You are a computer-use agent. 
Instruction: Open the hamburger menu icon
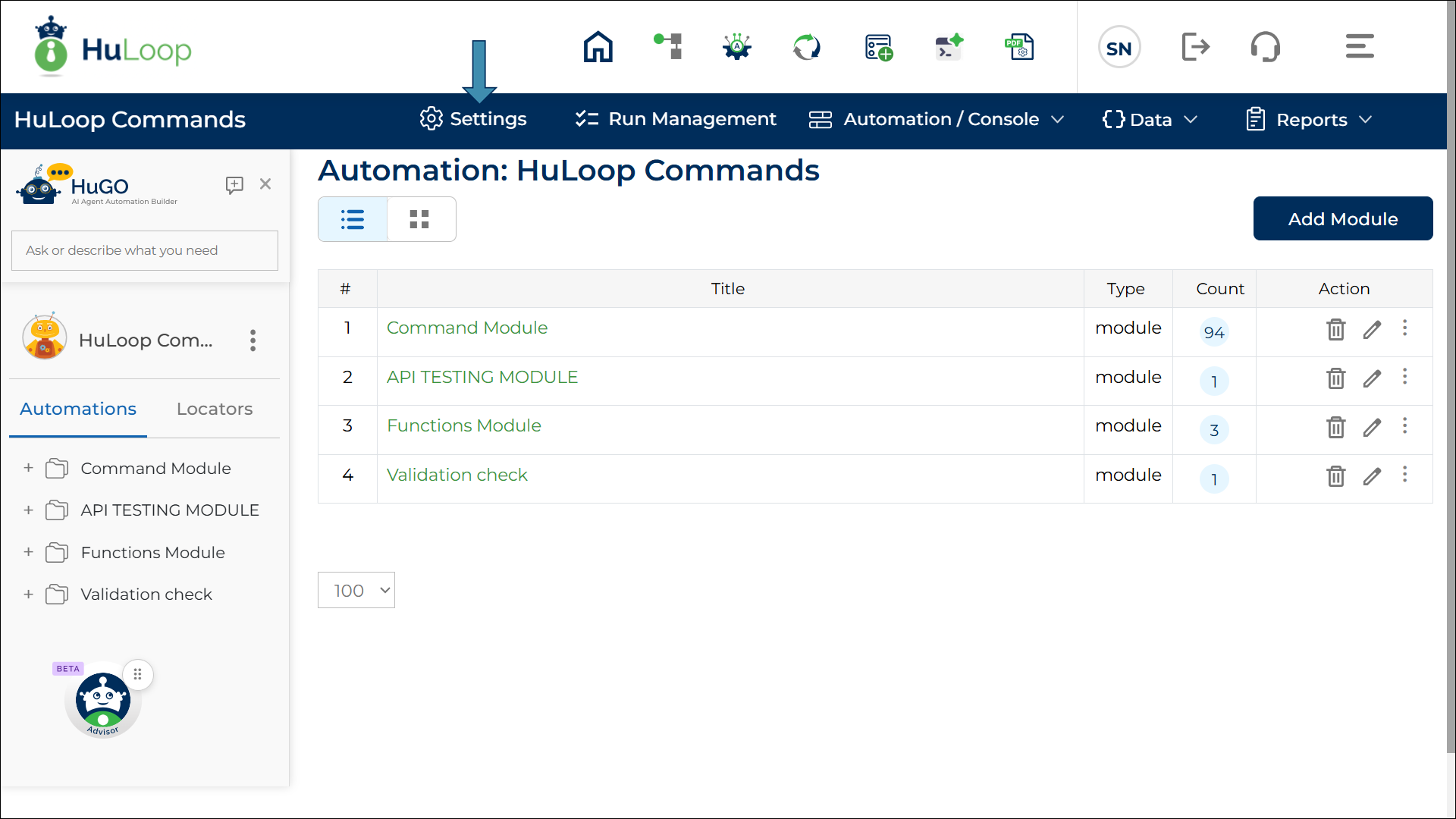[x=1360, y=46]
